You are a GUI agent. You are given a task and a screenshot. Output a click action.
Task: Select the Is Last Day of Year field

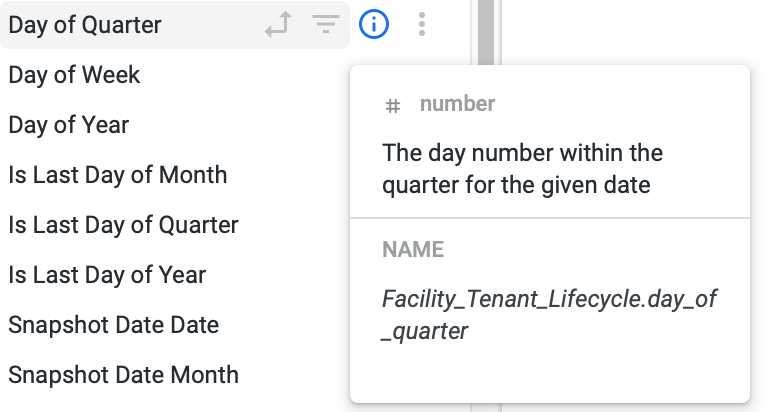tap(107, 275)
